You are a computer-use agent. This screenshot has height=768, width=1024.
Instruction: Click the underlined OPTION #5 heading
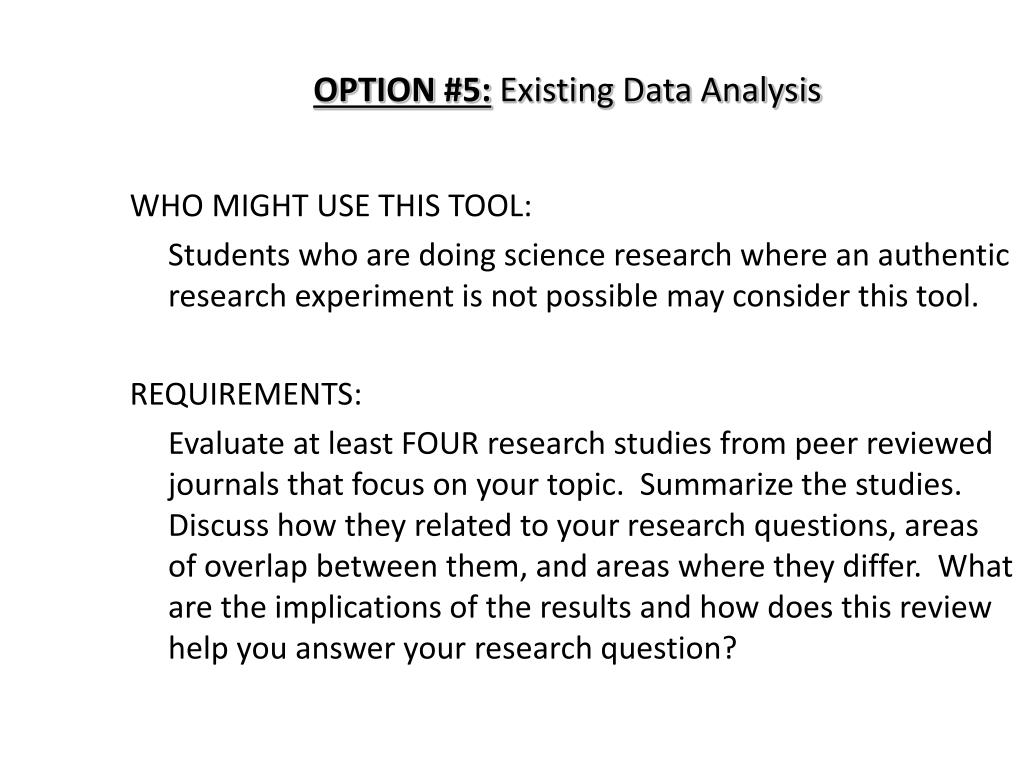click(x=402, y=90)
